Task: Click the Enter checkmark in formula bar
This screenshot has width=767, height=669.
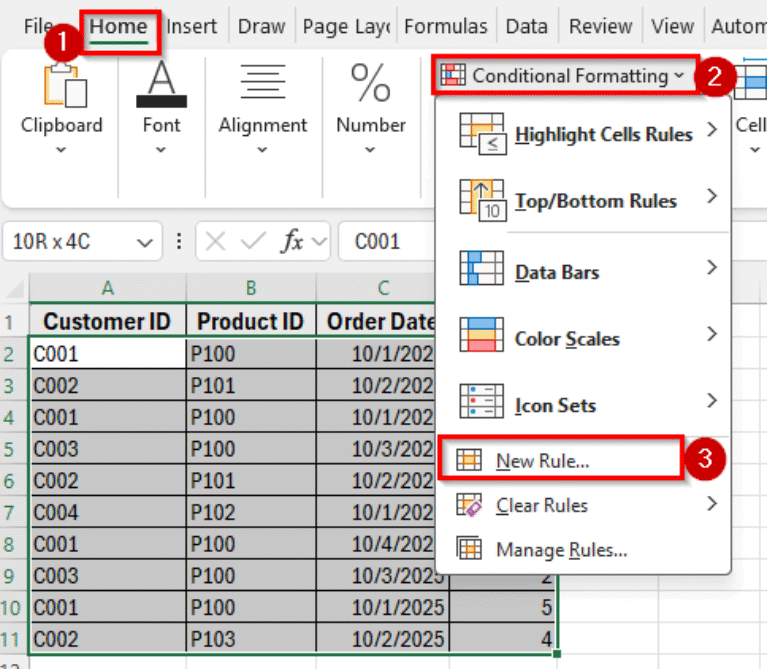Action: pyautogui.click(x=253, y=241)
